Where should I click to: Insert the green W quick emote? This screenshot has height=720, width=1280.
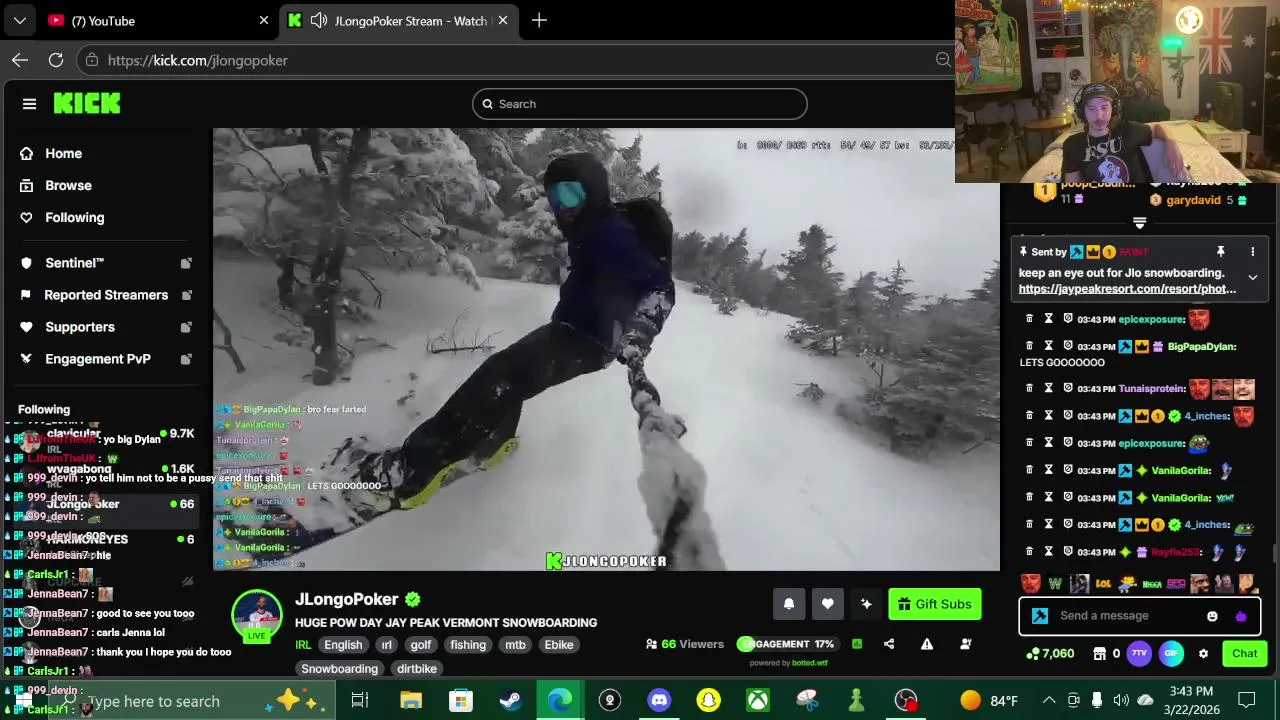(1054, 583)
